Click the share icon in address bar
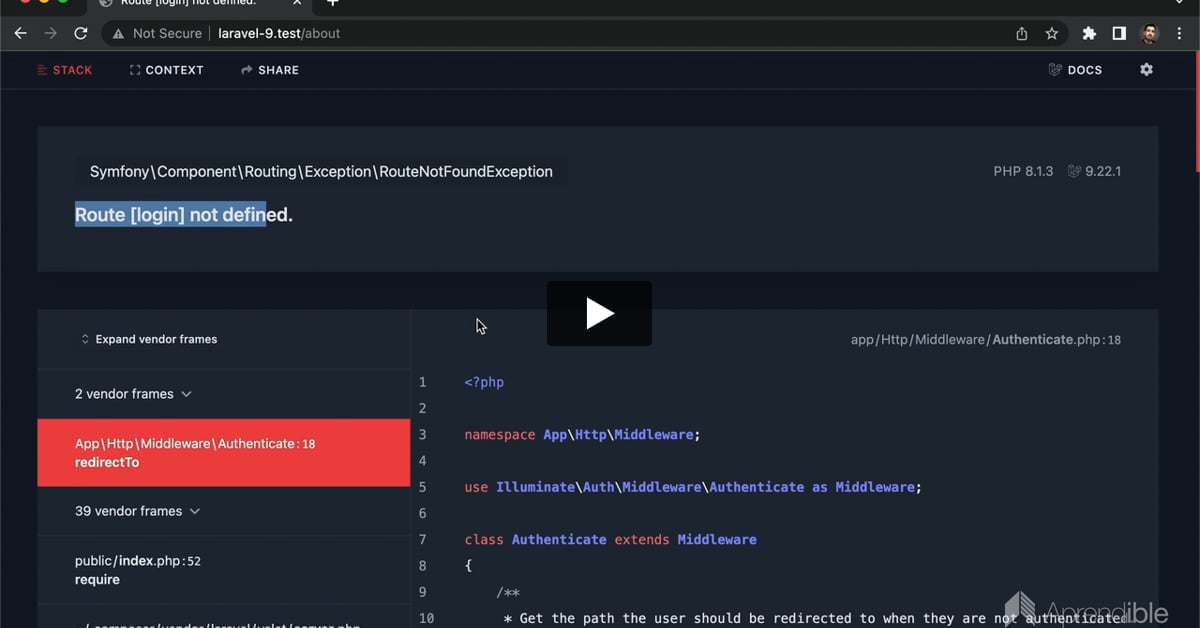The image size is (1200, 628). (x=1021, y=33)
